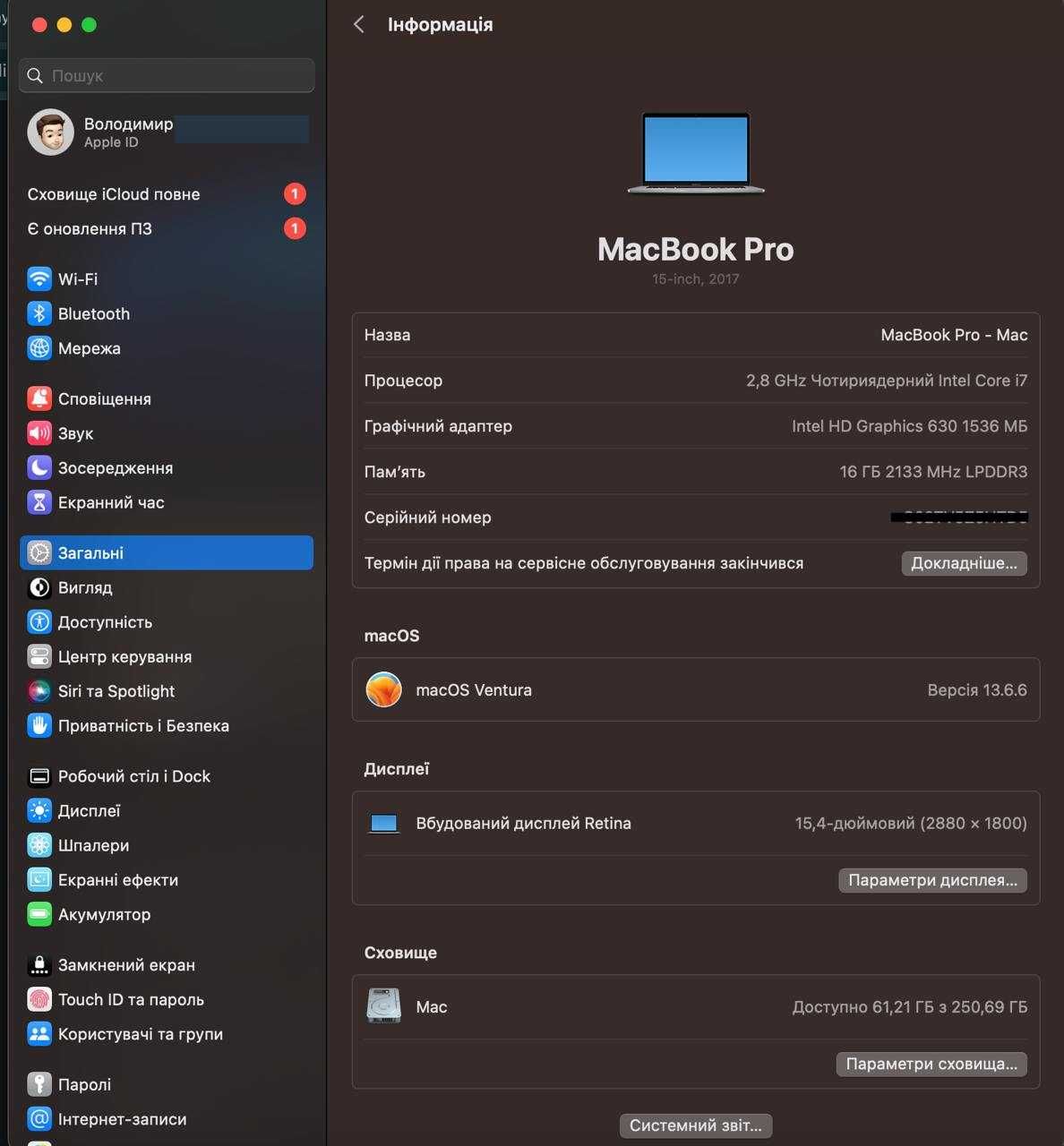
Task: Click the macOS Ventura logo icon
Action: (x=384, y=690)
